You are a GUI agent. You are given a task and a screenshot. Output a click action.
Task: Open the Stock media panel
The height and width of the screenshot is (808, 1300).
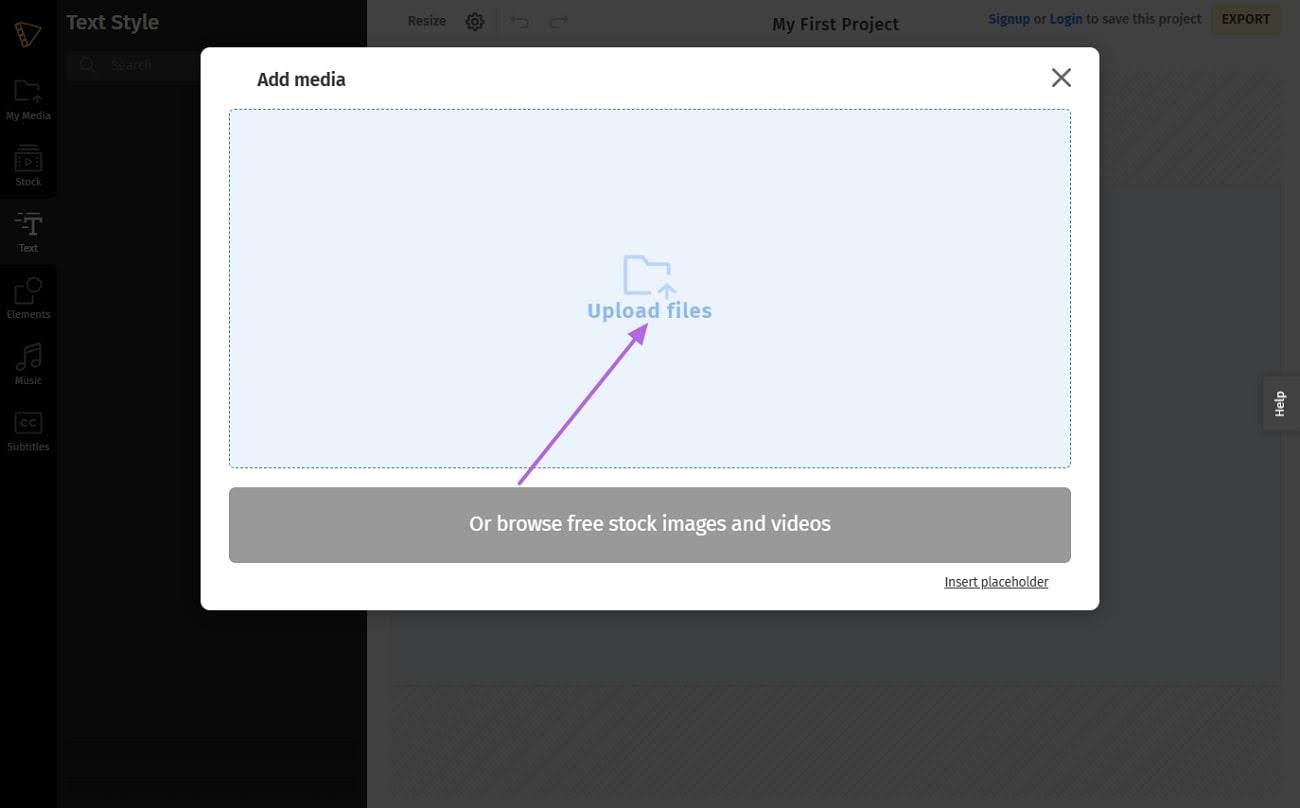click(x=28, y=166)
